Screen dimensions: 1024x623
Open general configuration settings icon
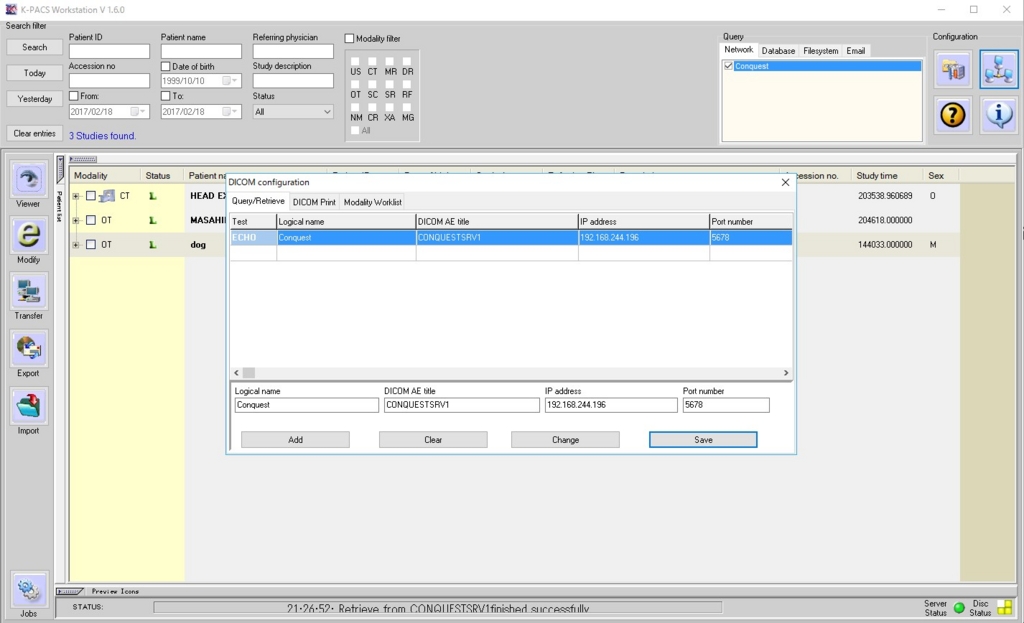[x=953, y=69]
